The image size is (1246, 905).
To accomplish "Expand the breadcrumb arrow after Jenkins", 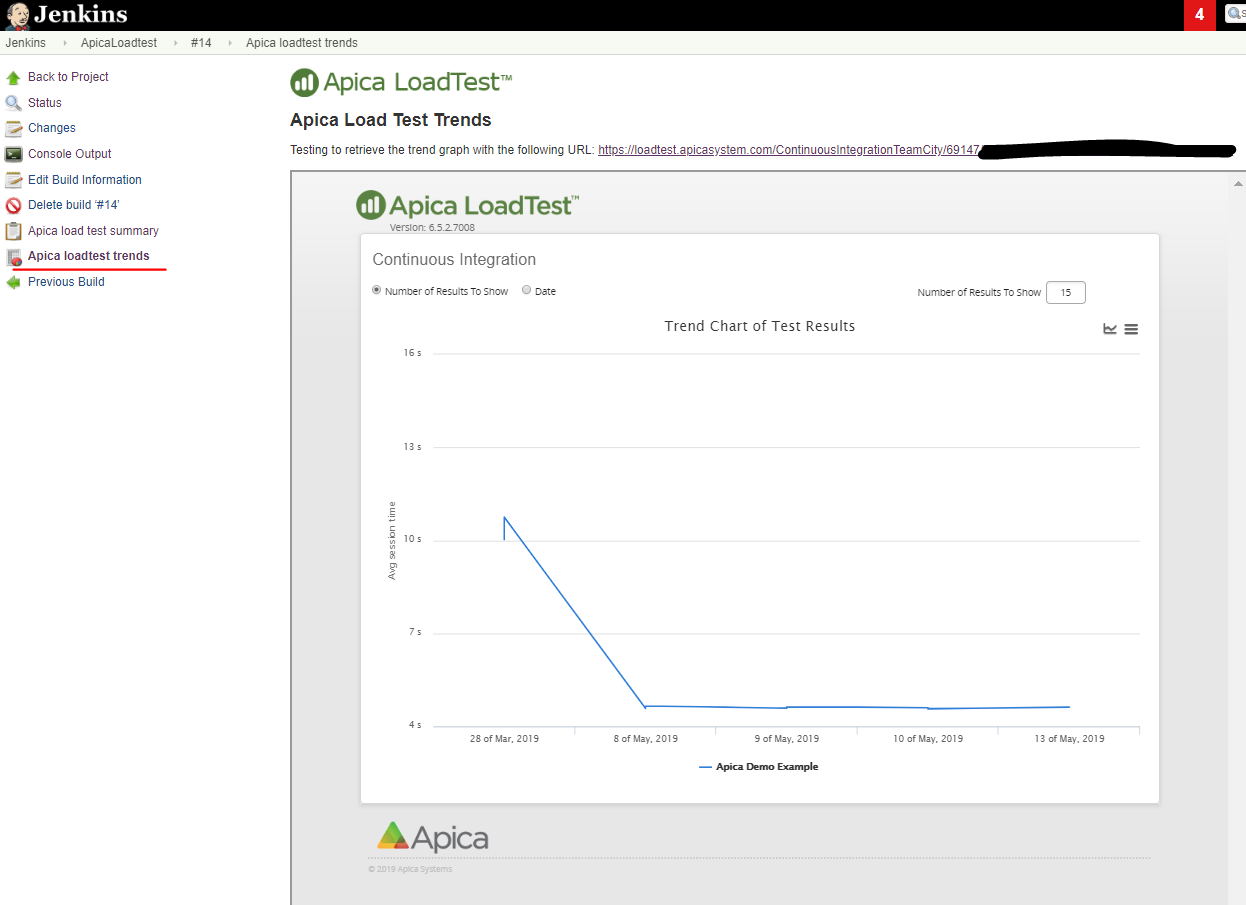I will pos(64,43).
